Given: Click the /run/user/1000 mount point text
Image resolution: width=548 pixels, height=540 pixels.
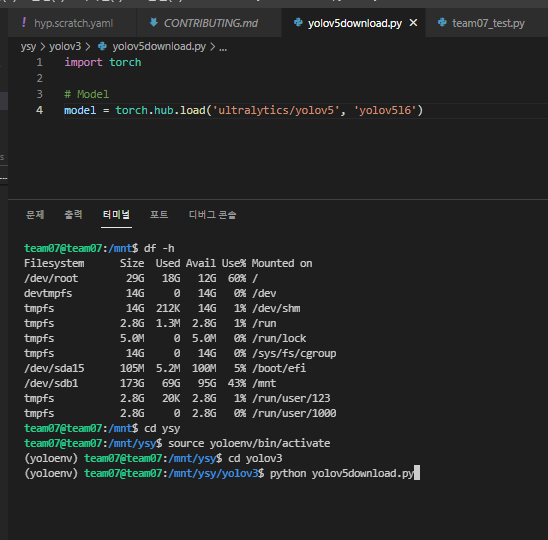Looking at the screenshot, I should (294, 413).
